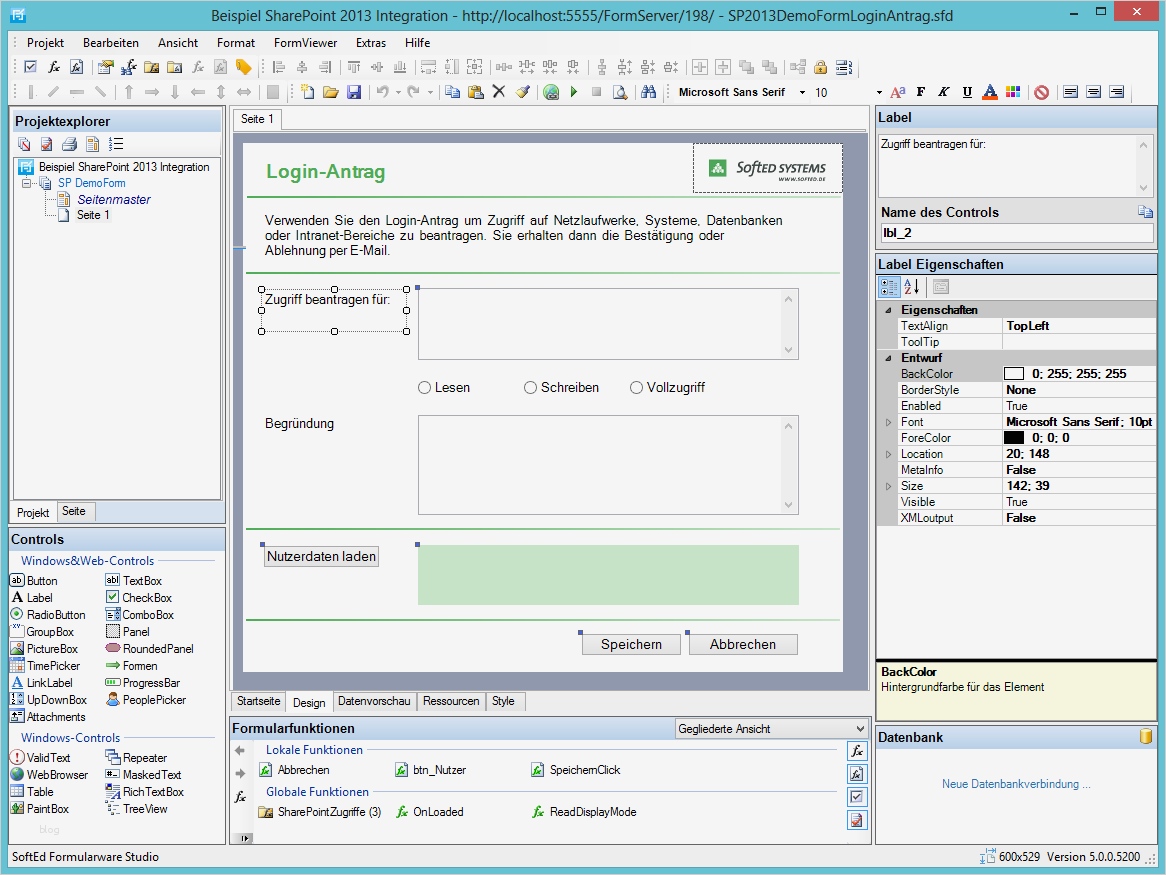Choose the Vollzugriff radio option
Screen dimensions: 1166x875
click(x=637, y=388)
